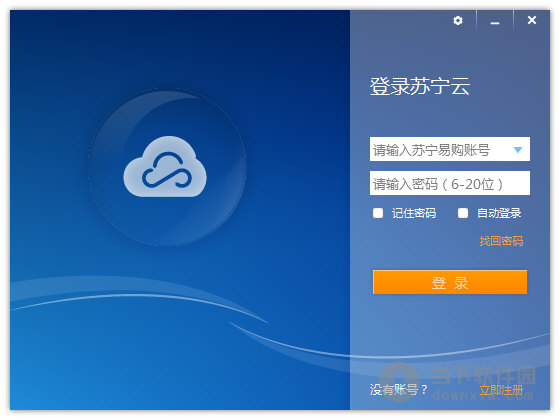Minimize the Suning Cloud login window
This screenshot has height=420, width=560.
coord(495,23)
